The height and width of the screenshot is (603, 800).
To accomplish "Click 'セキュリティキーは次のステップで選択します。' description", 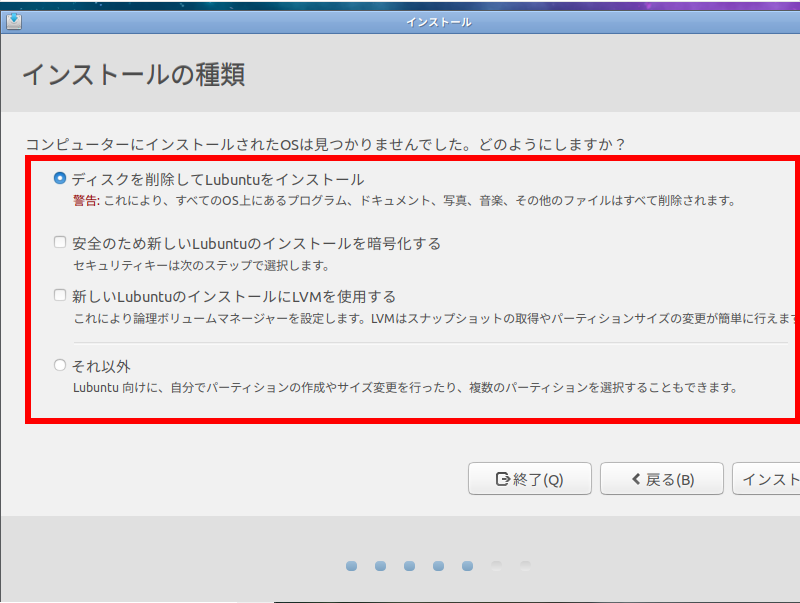I will [x=202, y=265].
